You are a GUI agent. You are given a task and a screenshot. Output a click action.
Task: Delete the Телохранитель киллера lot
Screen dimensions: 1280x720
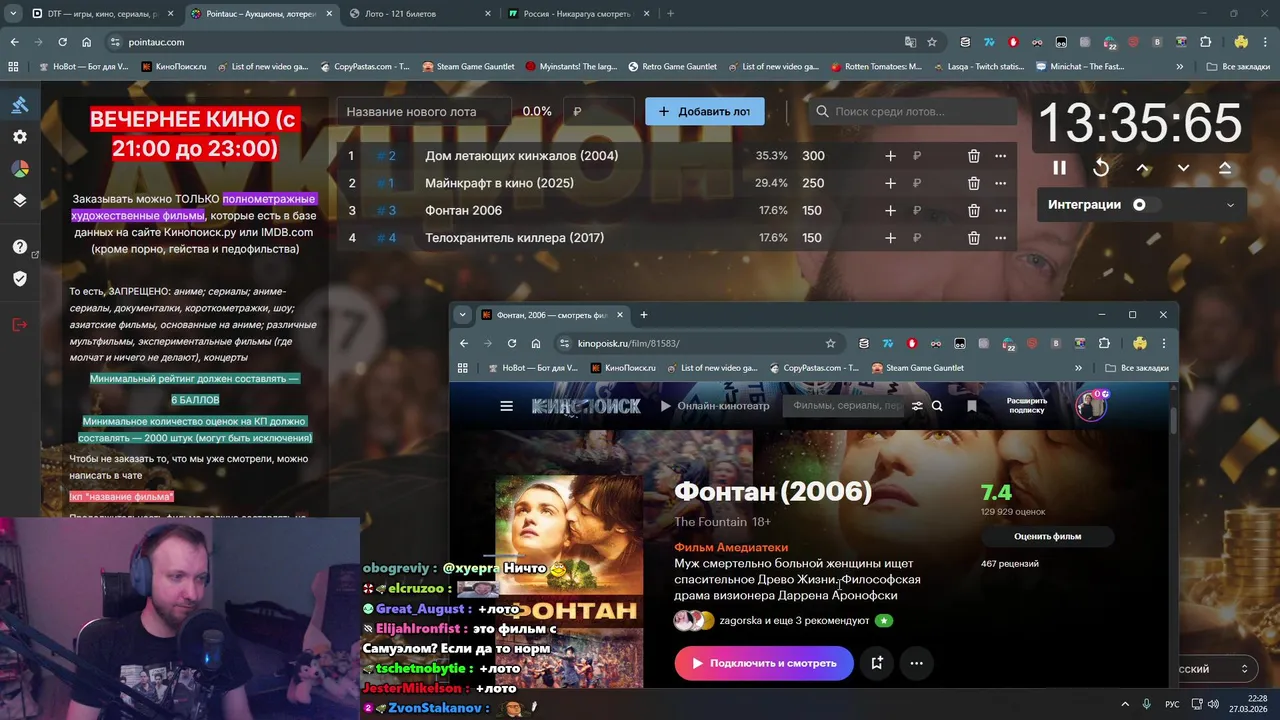pos(974,238)
